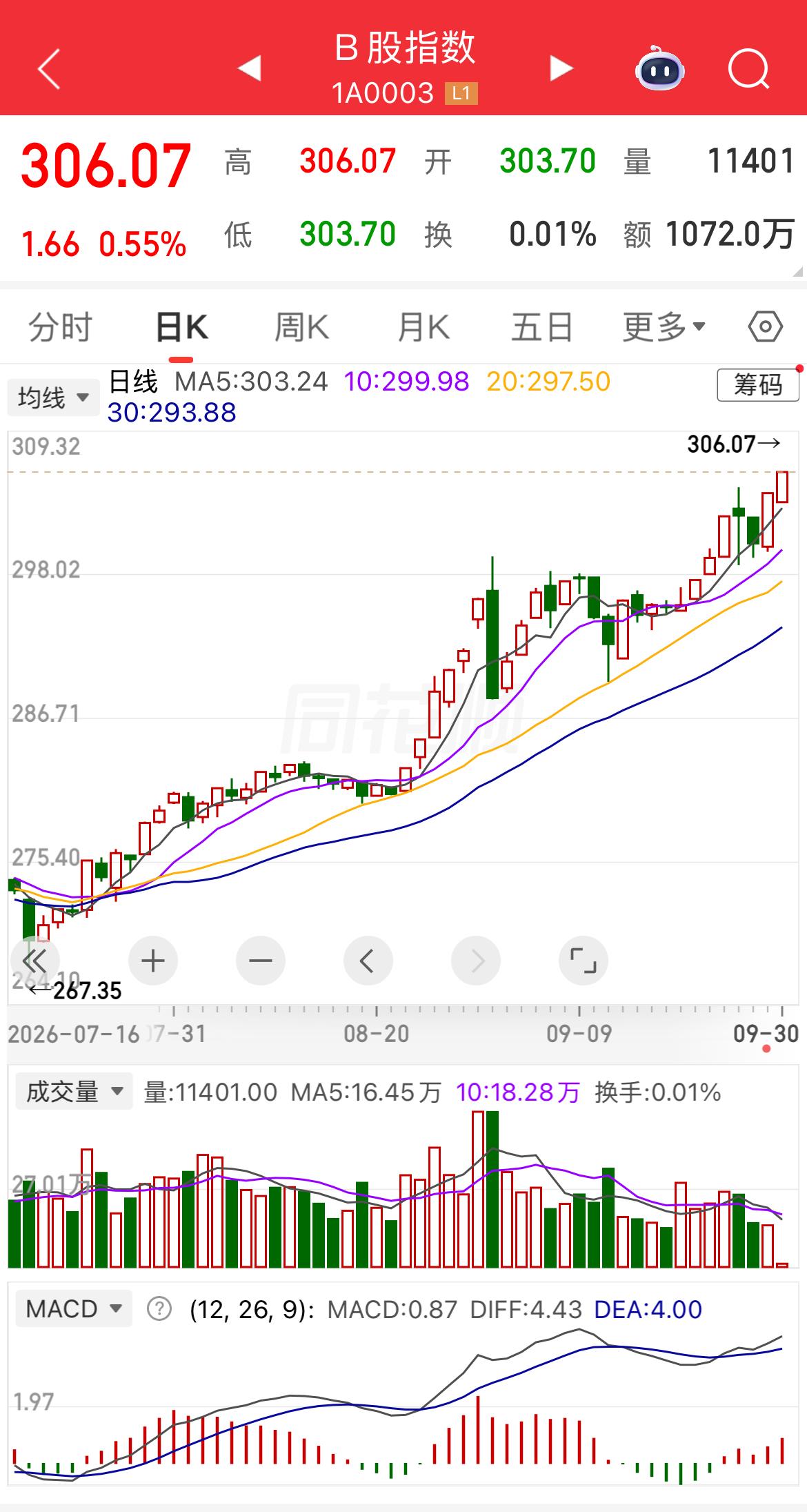807x1512 pixels.
Task: Tap the DIFF:4.43 value
Action: point(526,1309)
